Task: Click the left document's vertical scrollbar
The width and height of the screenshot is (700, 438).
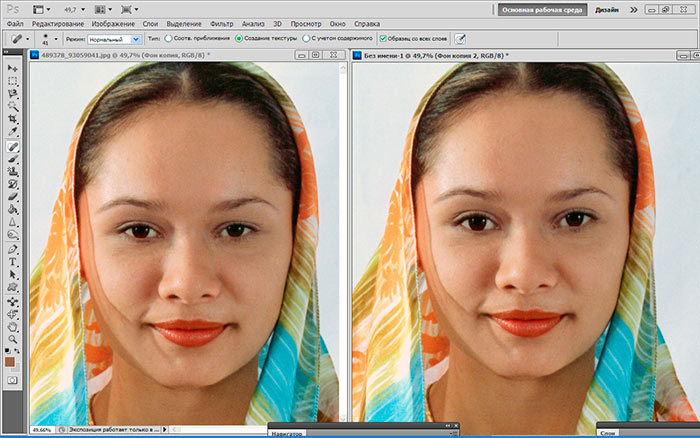Action: [x=343, y=241]
